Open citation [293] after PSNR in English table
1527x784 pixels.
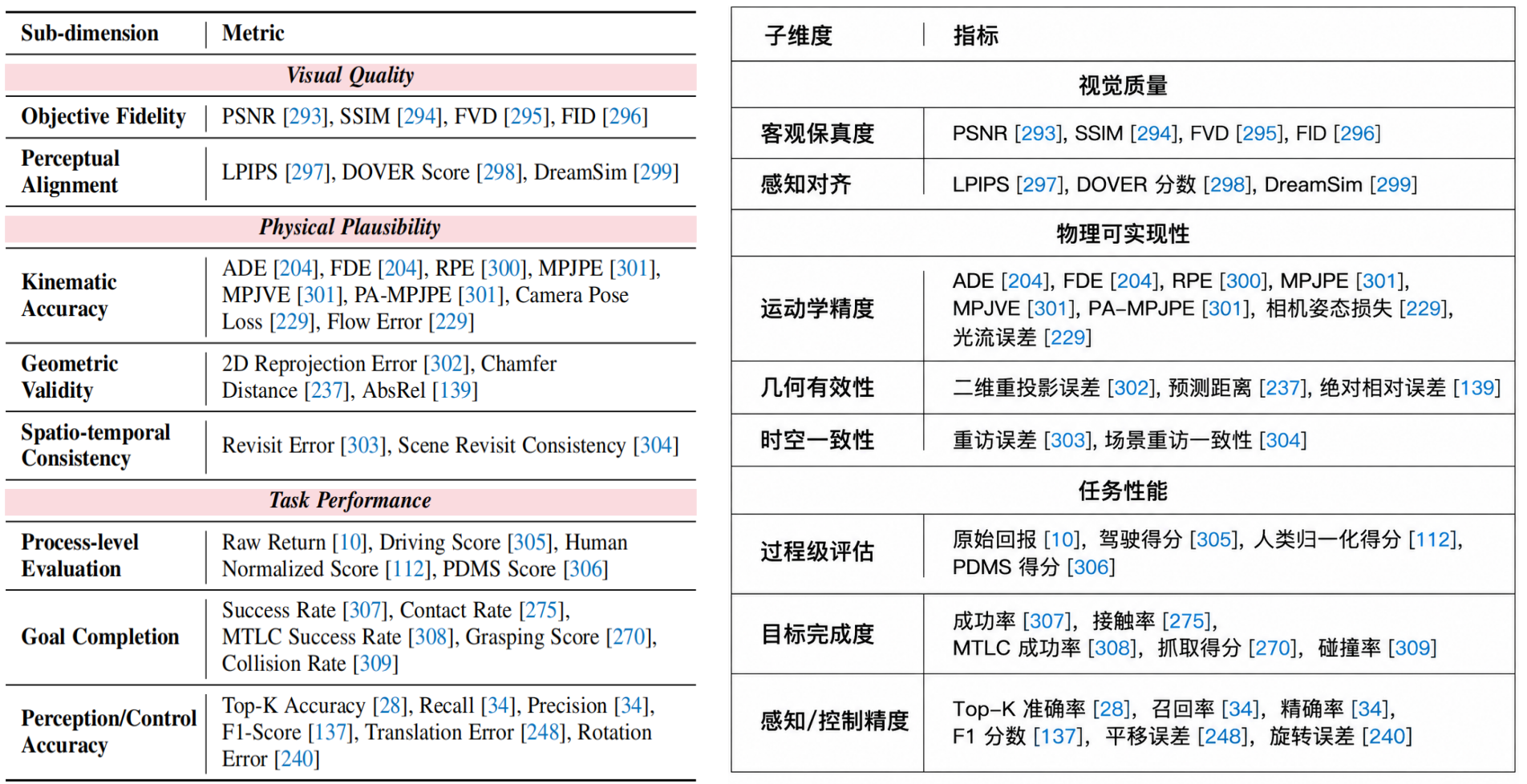(306, 117)
